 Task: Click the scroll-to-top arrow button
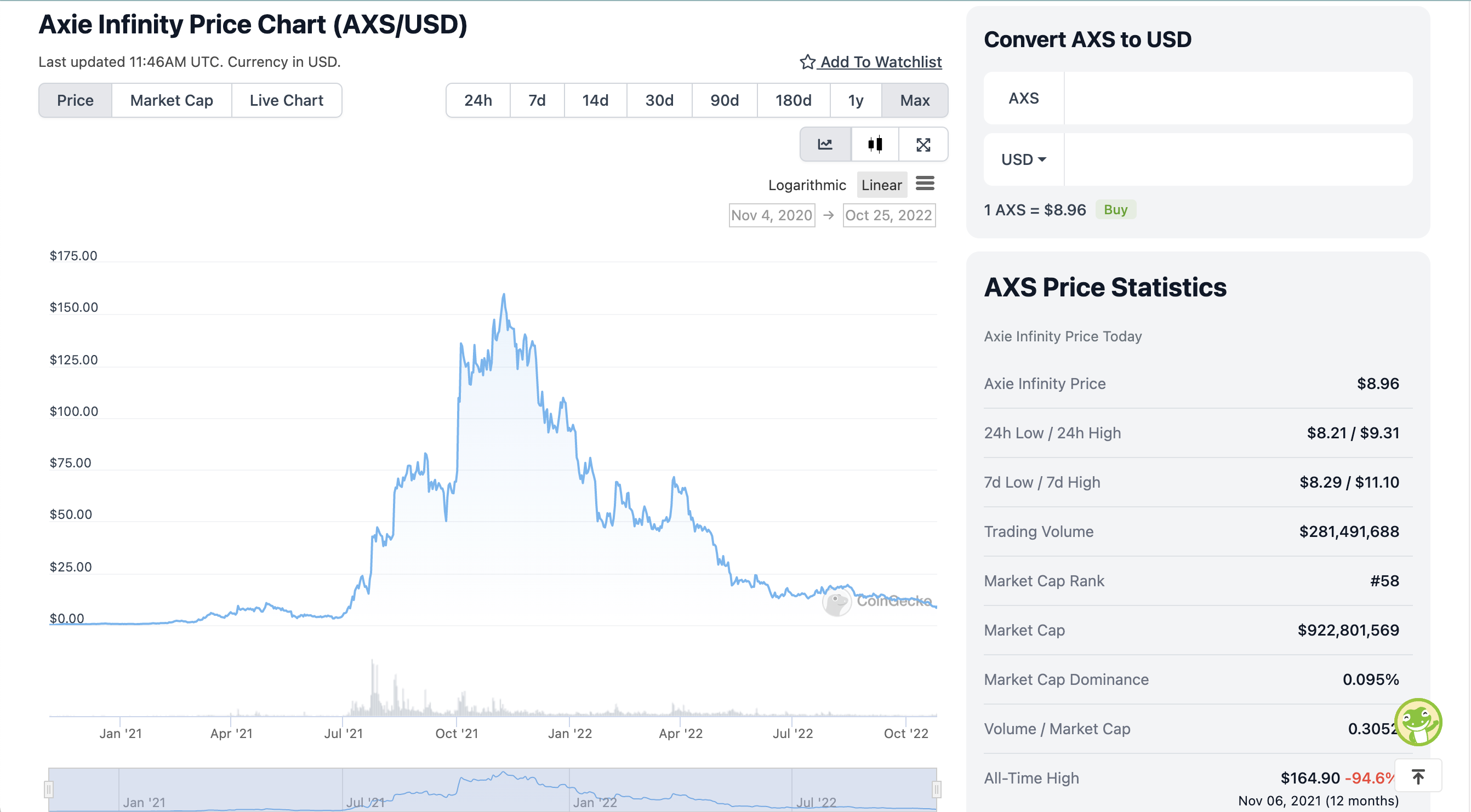(x=1418, y=776)
